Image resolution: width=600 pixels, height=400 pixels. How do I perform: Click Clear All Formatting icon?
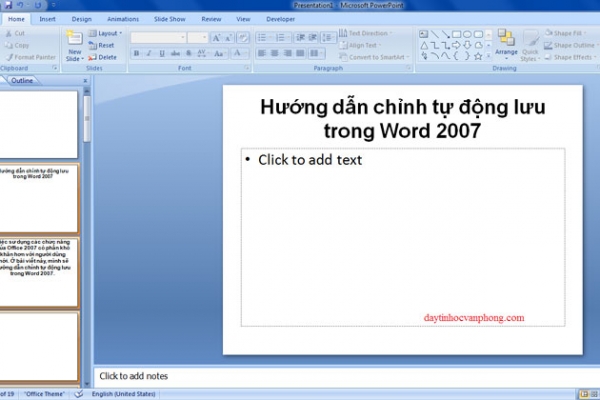click(x=243, y=38)
